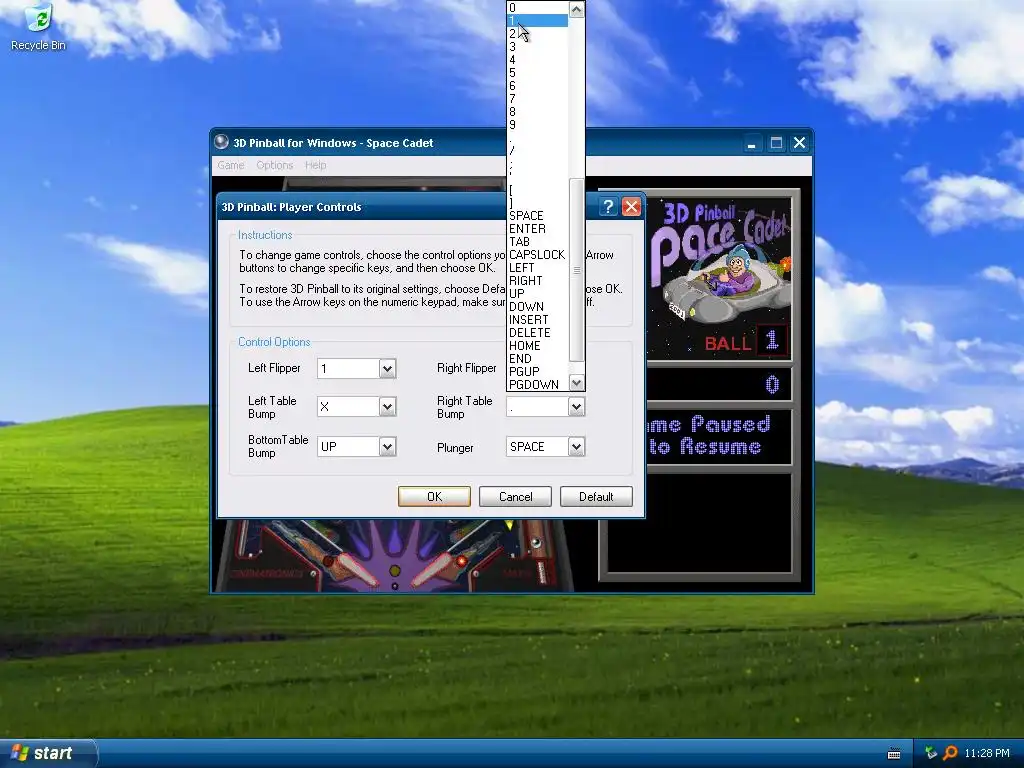
Task: Minimize the 3D Pinball Space Cadet window
Action: click(752, 143)
